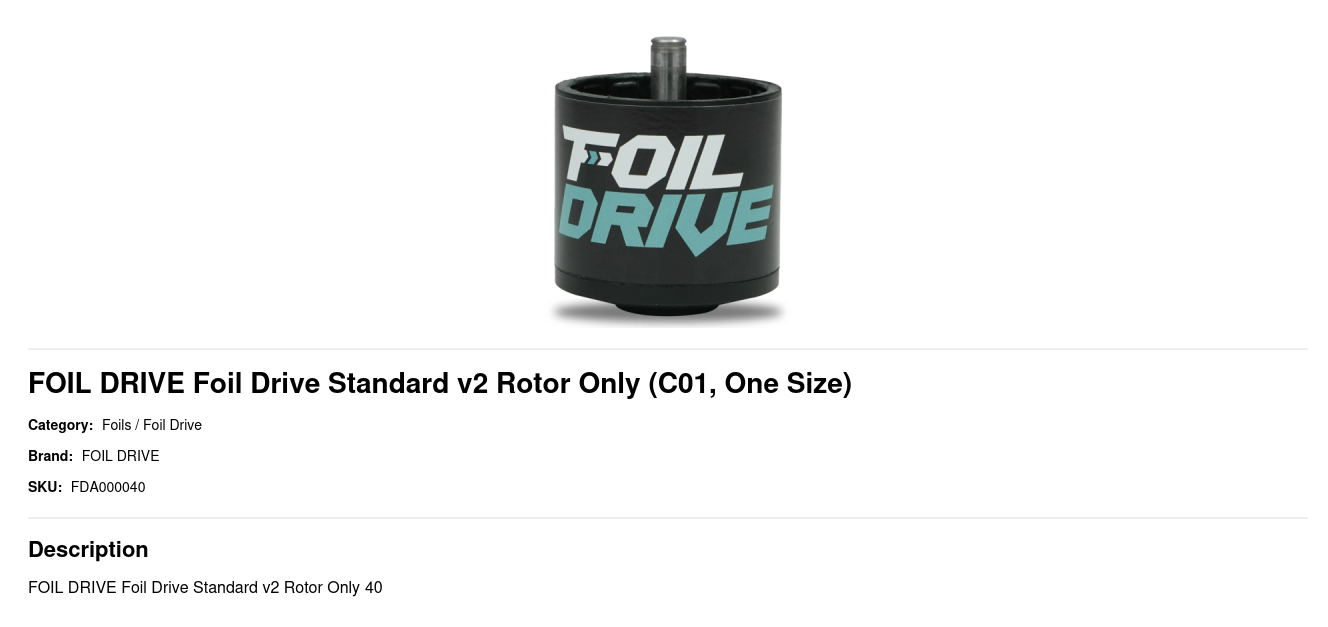
Task: Open the FOIL DRIVE brand value link
Action: click(120, 456)
